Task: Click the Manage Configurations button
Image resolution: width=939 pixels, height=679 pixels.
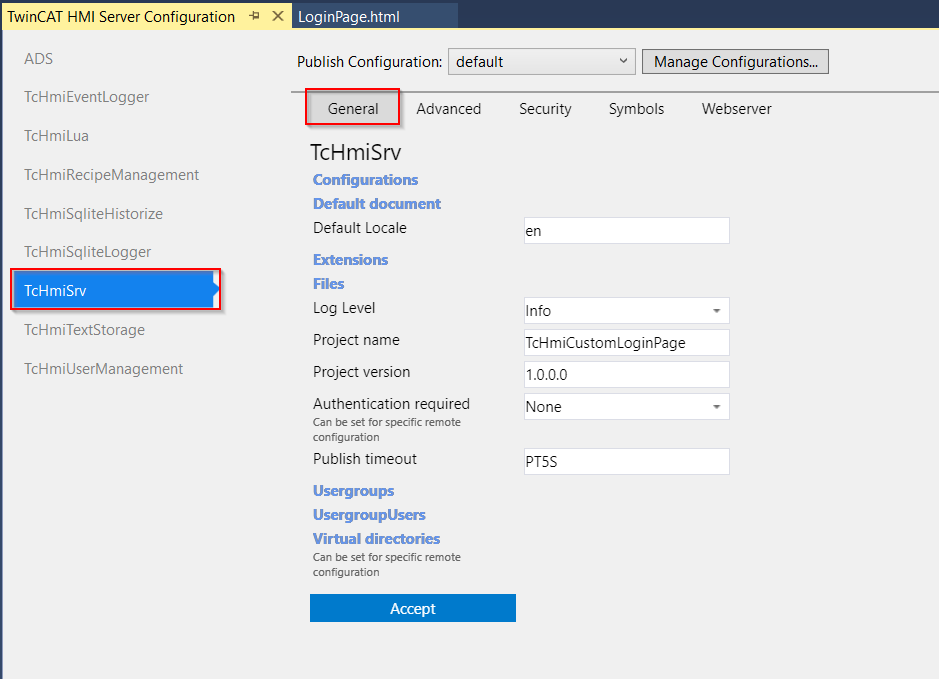Action: (x=735, y=62)
